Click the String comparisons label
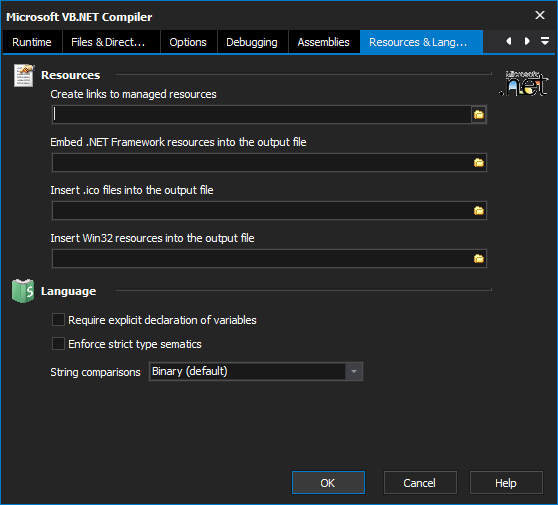The height and width of the screenshot is (505, 558). (95, 372)
